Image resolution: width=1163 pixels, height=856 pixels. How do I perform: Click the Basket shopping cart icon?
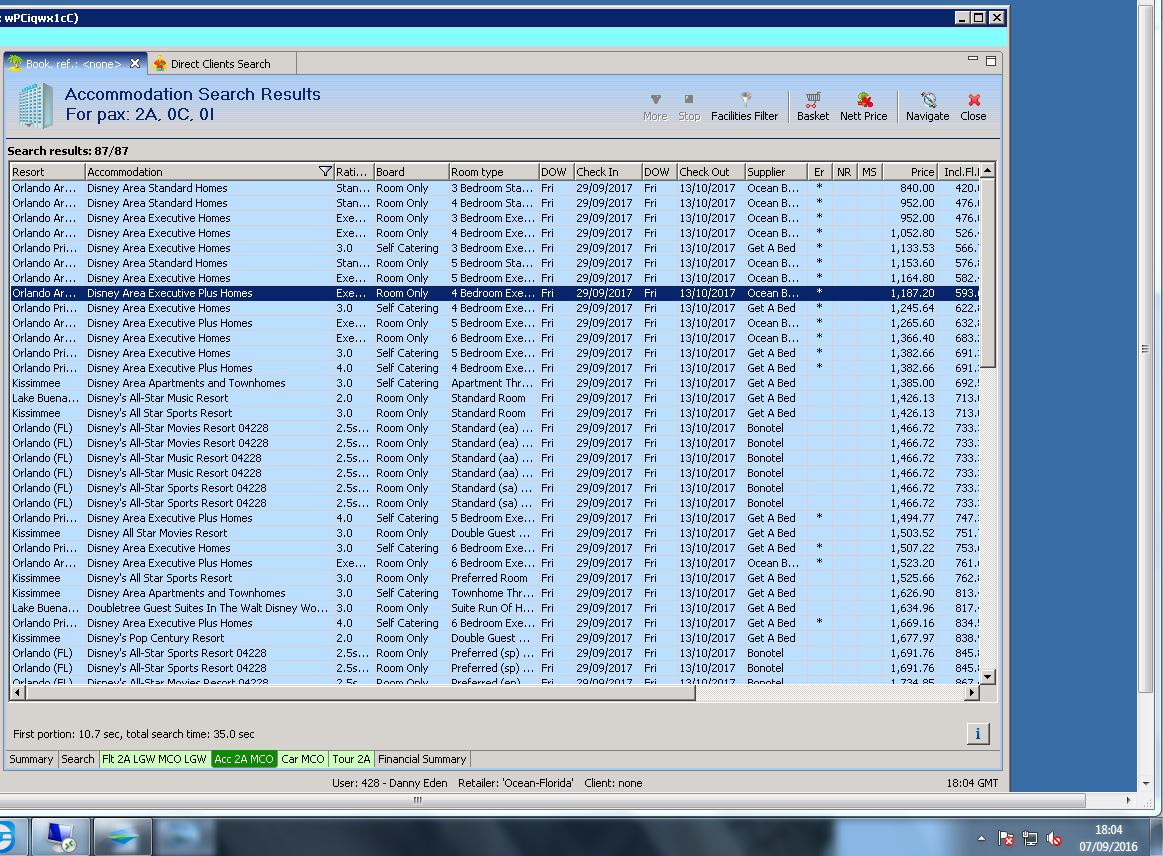point(813,106)
